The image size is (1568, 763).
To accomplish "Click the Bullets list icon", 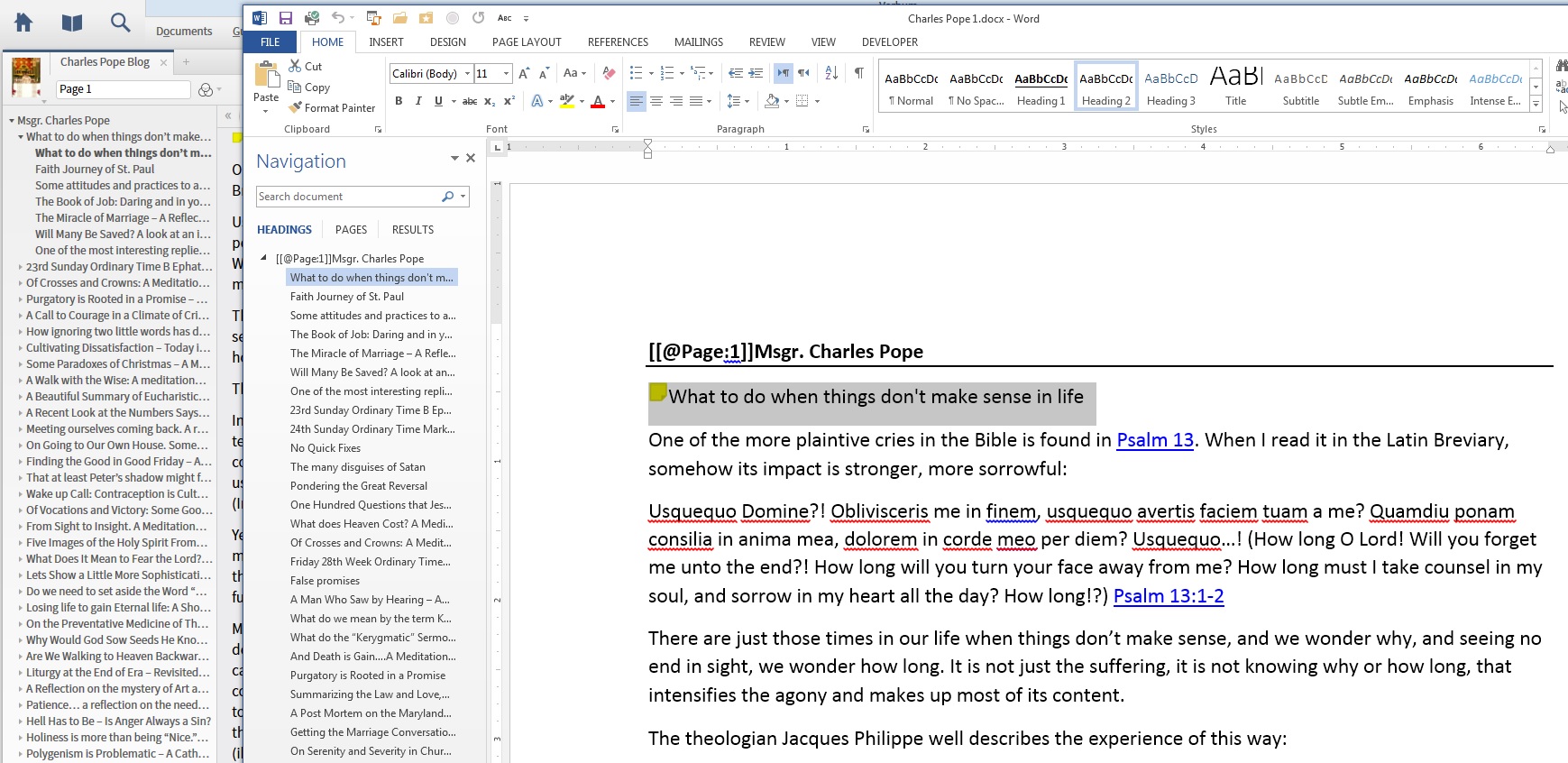I will 636,73.
